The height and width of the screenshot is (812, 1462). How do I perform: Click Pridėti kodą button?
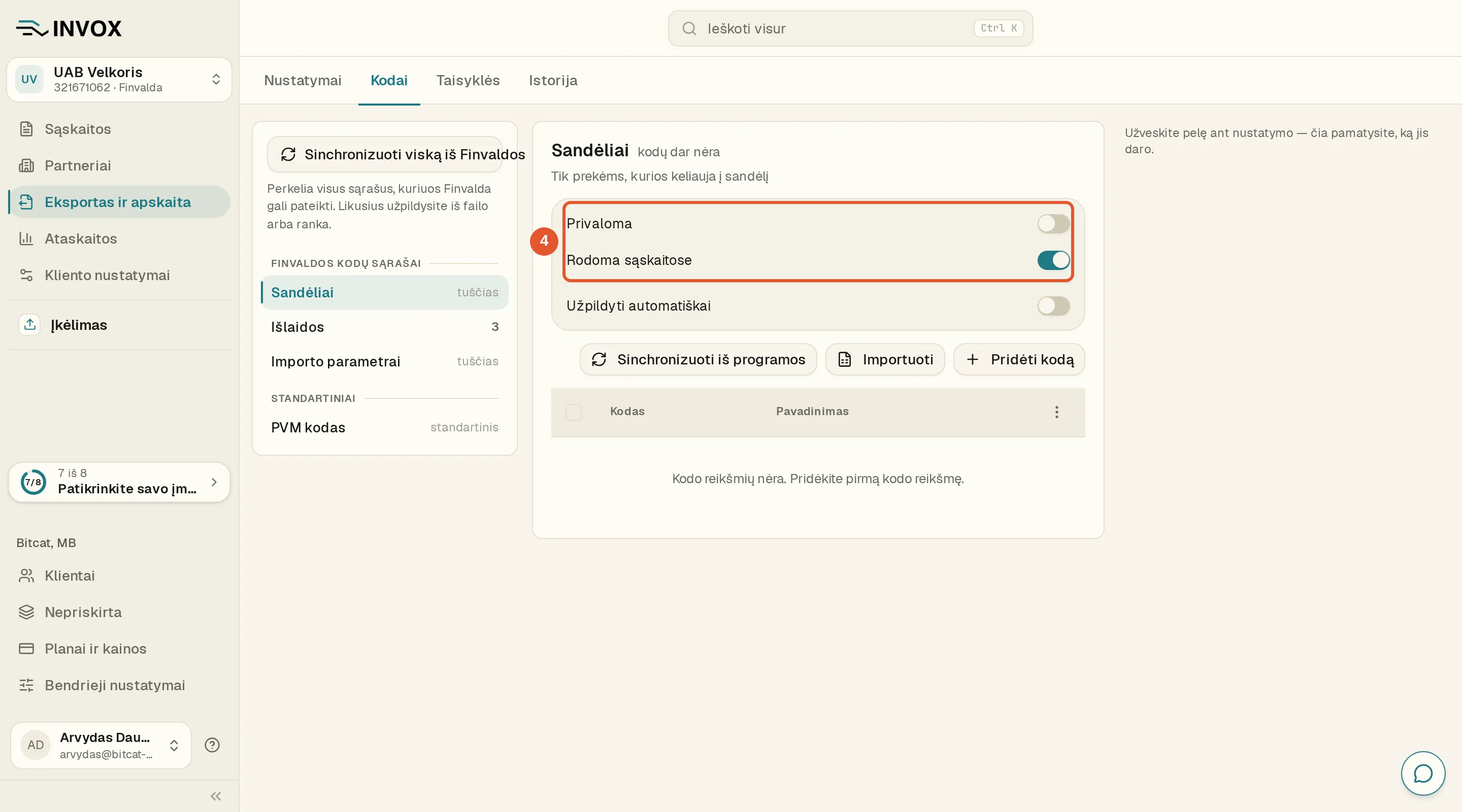pos(1019,359)
